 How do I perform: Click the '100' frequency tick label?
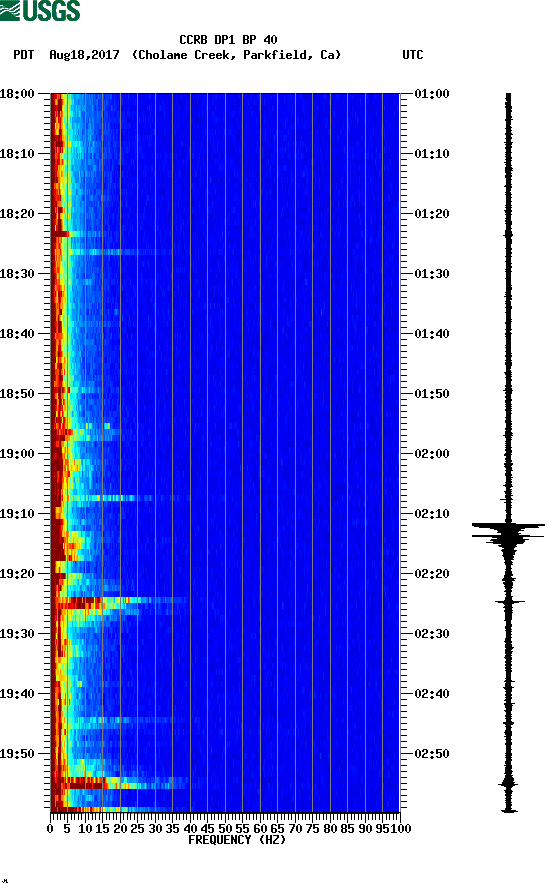pos(401,829)
